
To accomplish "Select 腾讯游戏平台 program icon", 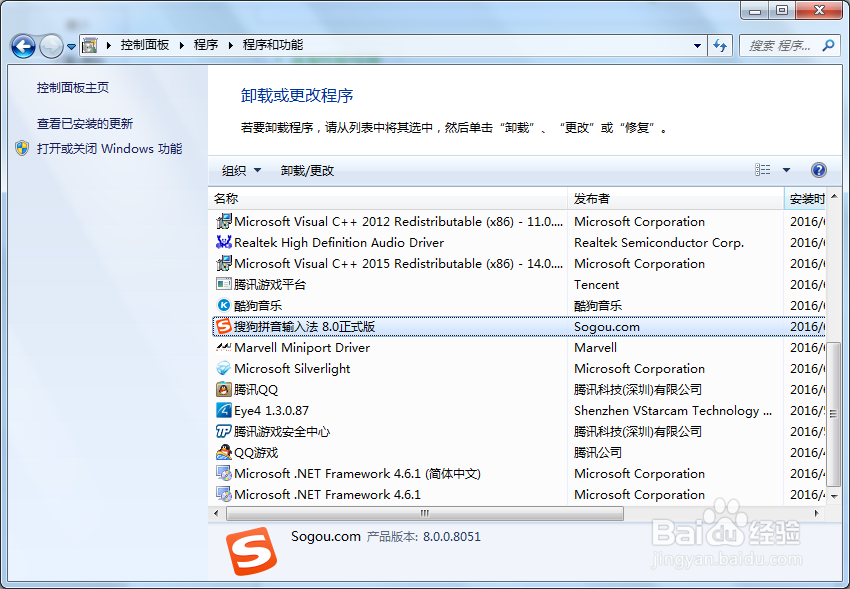I will point(223,284).
